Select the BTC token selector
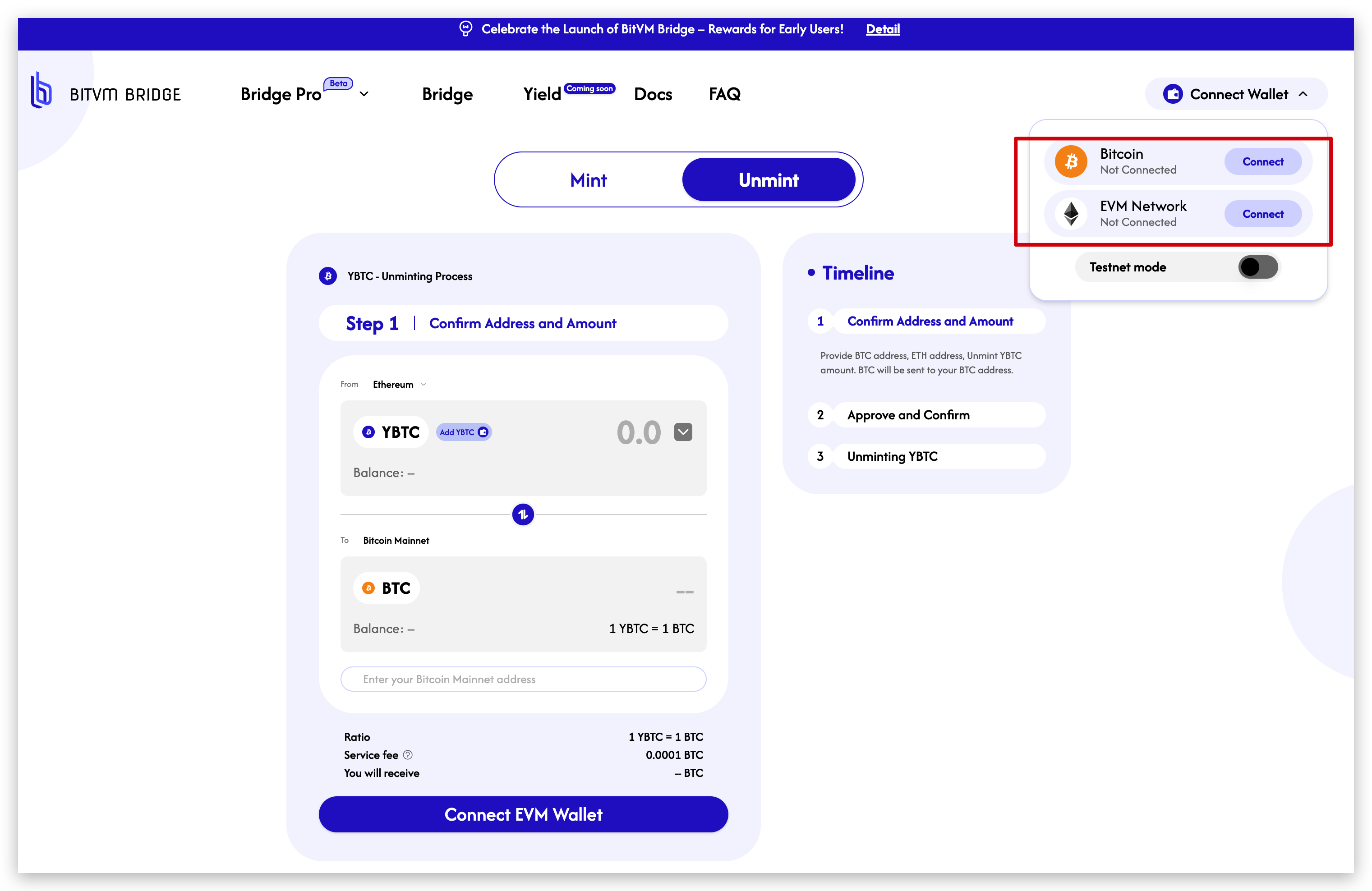1372x891 pixels. [386, 588]
